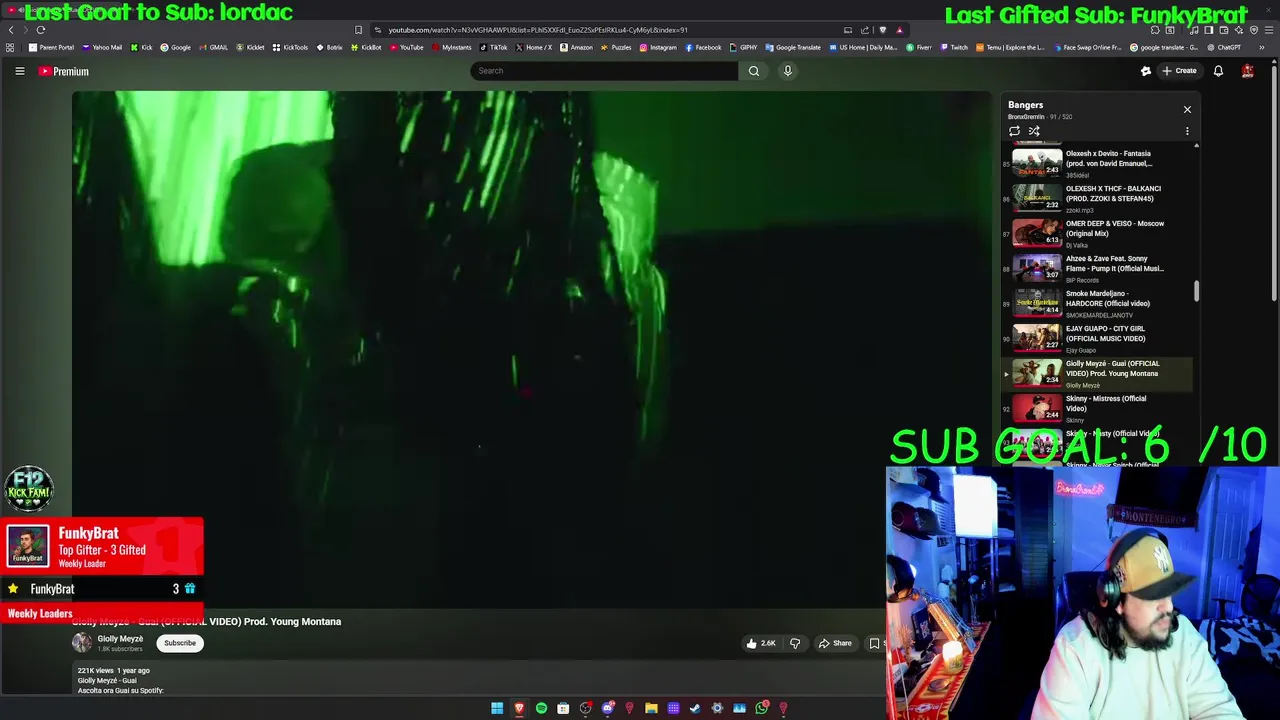Image resolution: width=1280 pixels, height=720 pixels.
Task: Open Google bookmark
Action: (175, 47)
